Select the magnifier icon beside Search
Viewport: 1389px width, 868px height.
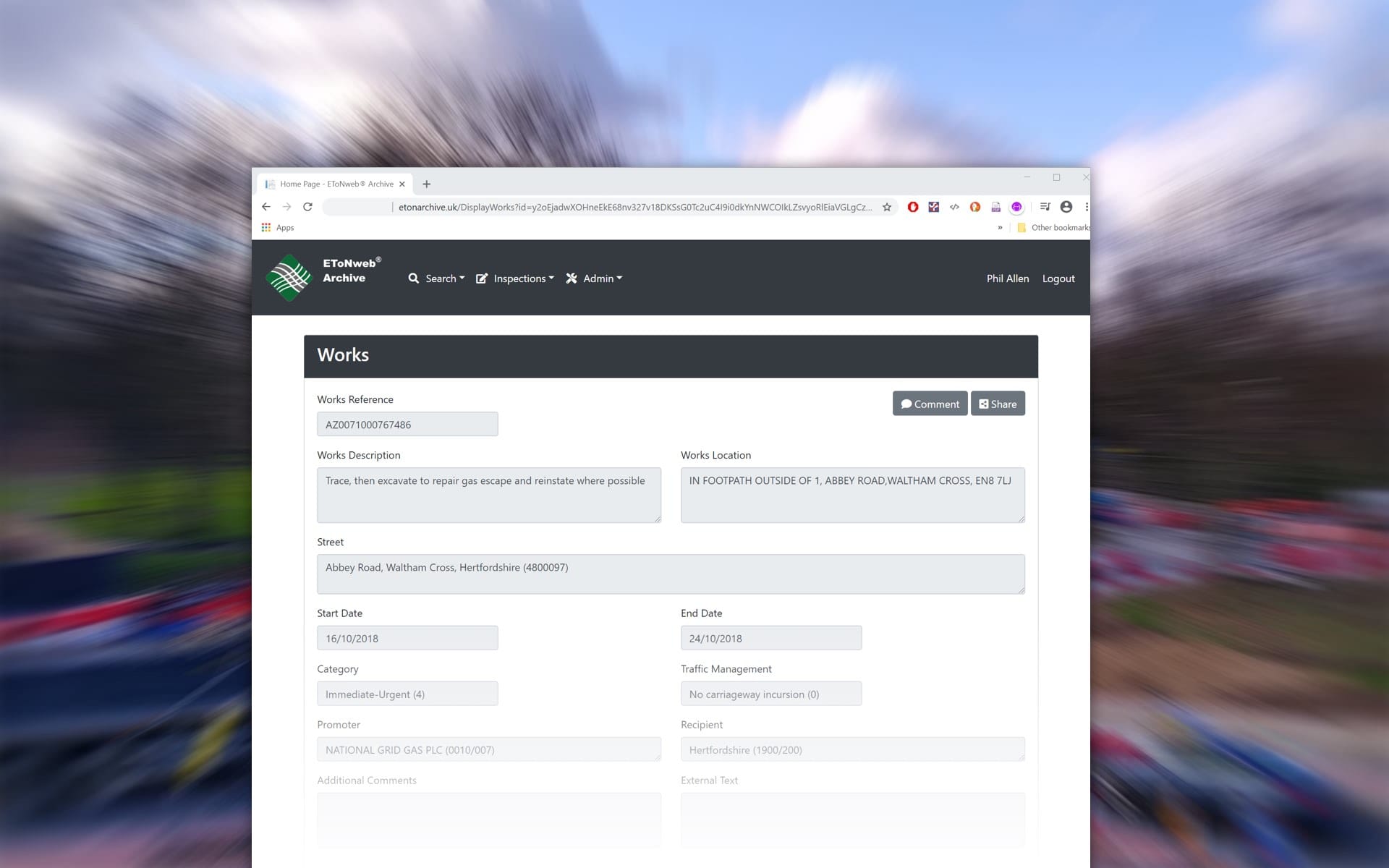pos(413,278)
